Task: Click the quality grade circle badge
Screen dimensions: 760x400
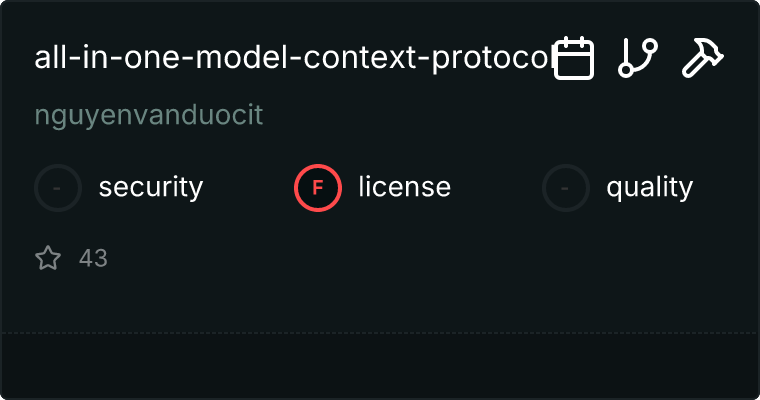Action: [x=566, y=187]
